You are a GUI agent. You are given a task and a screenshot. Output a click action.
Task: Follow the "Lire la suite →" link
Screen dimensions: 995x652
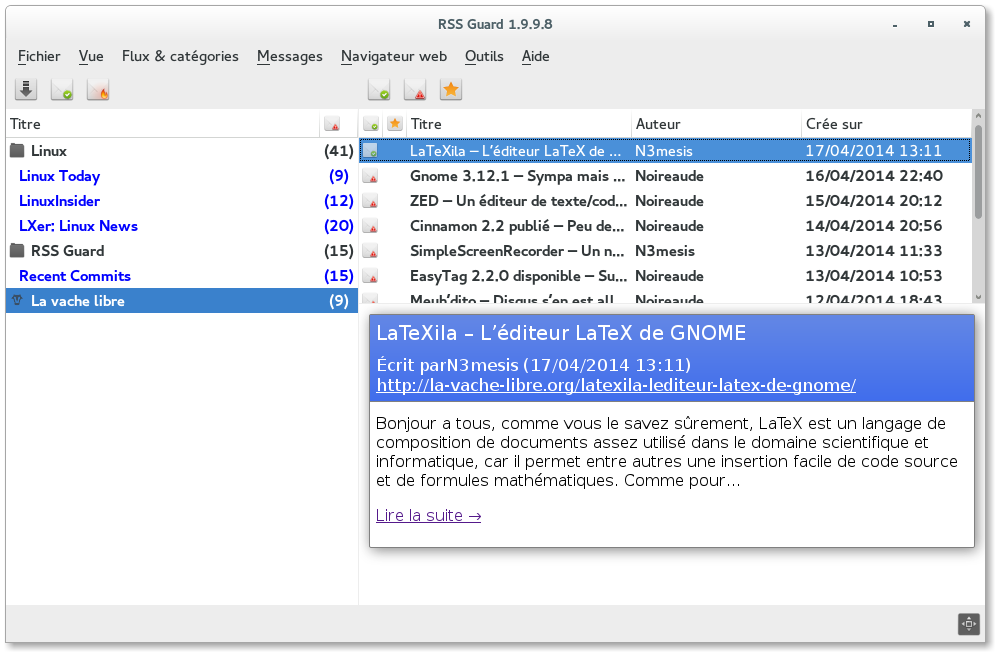click(x=428, y=516)
